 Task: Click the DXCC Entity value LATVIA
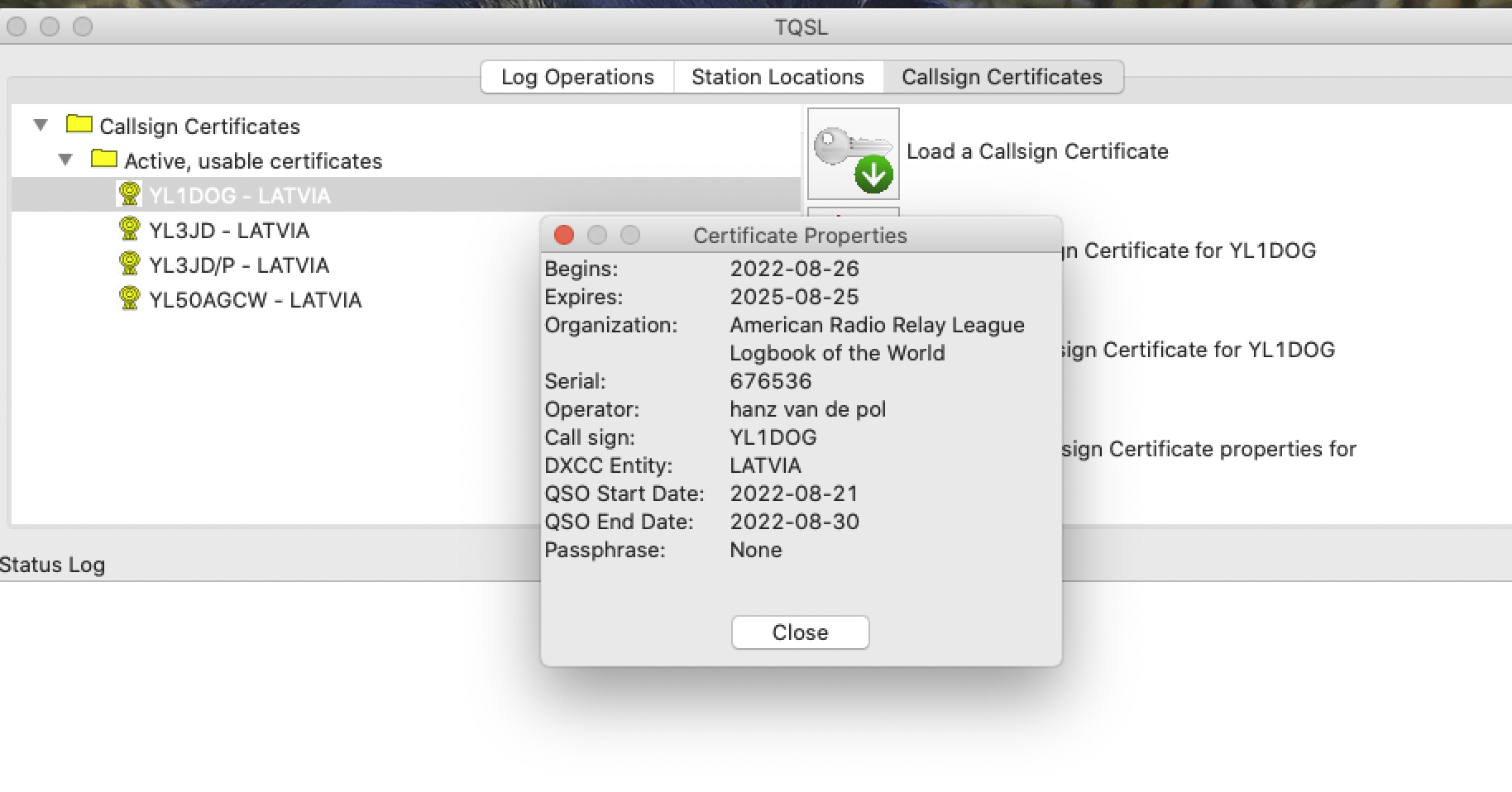[x=765, y=465]
